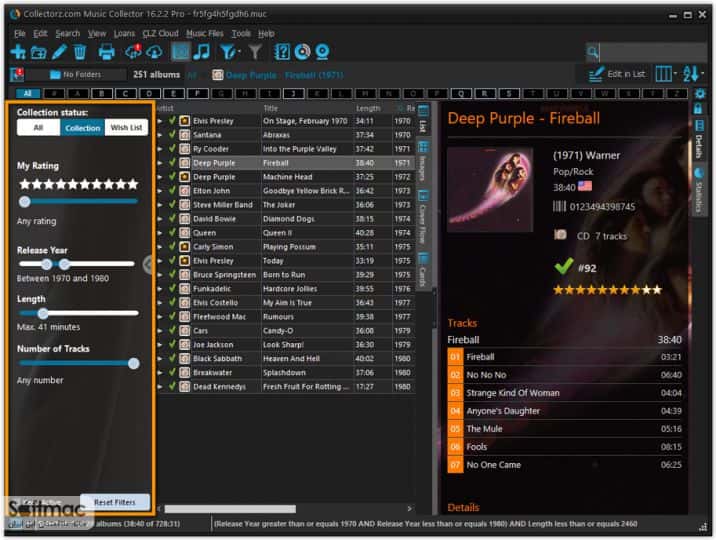Screen dimensions: 716x540
Task: Expand the Santana Abraxas row
Action: [160, 135]
